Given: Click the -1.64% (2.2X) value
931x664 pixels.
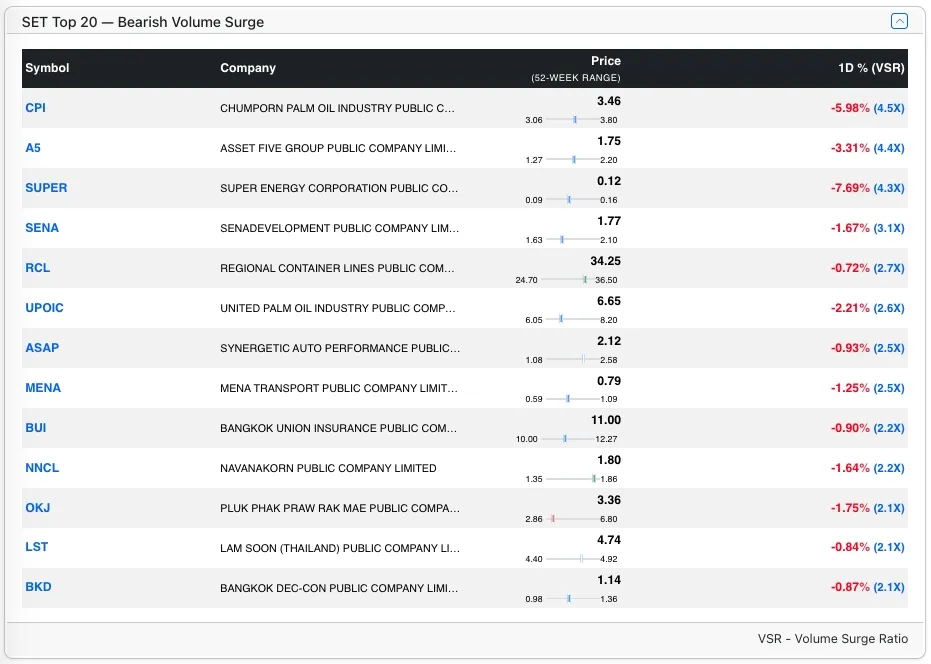Looking at the screenshot, I should pyautogui.click(x=867, y=468).
